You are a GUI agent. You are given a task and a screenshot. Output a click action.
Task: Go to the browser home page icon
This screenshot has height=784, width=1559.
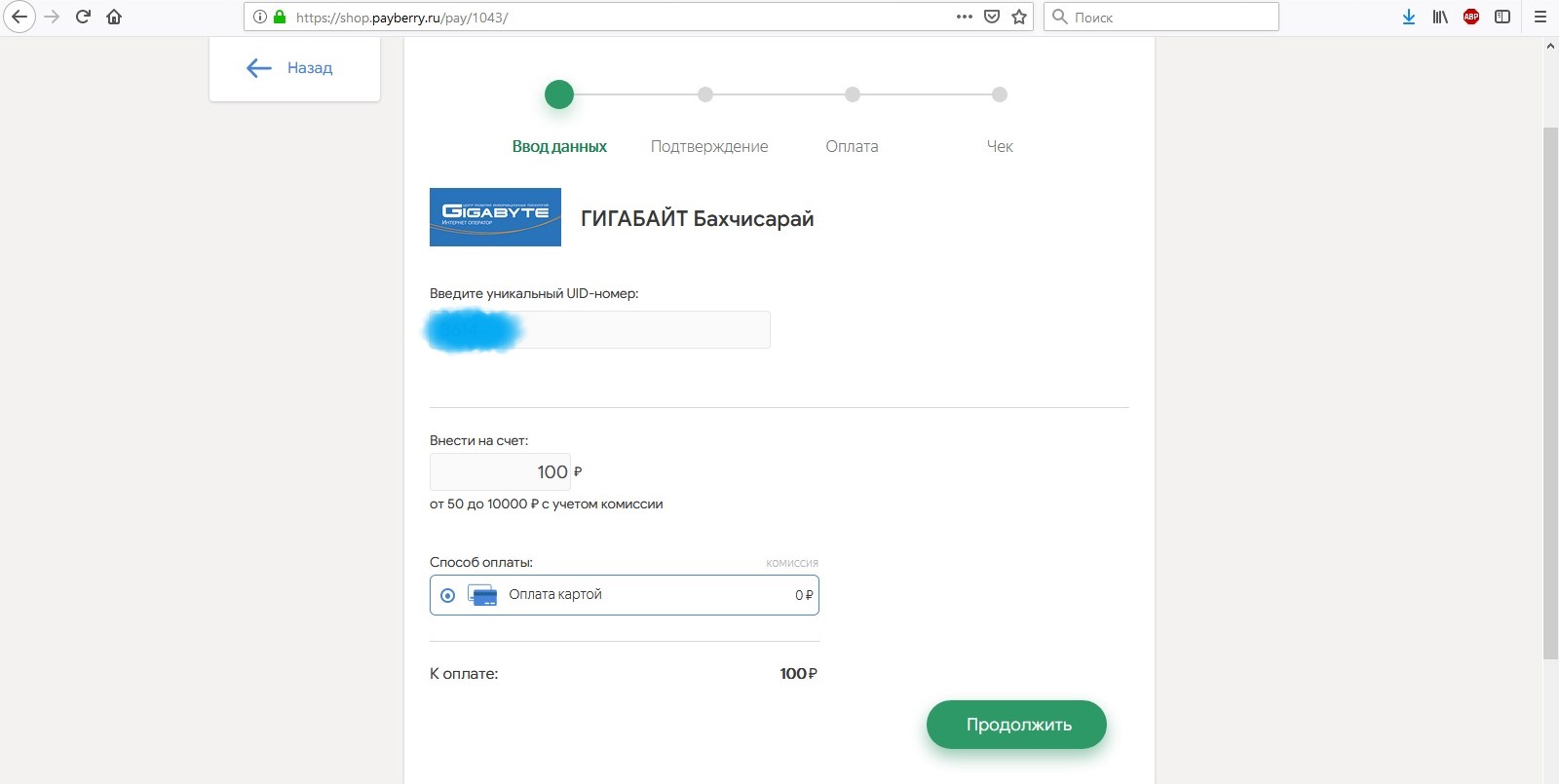pyautogui.click(x=114, y=17)
